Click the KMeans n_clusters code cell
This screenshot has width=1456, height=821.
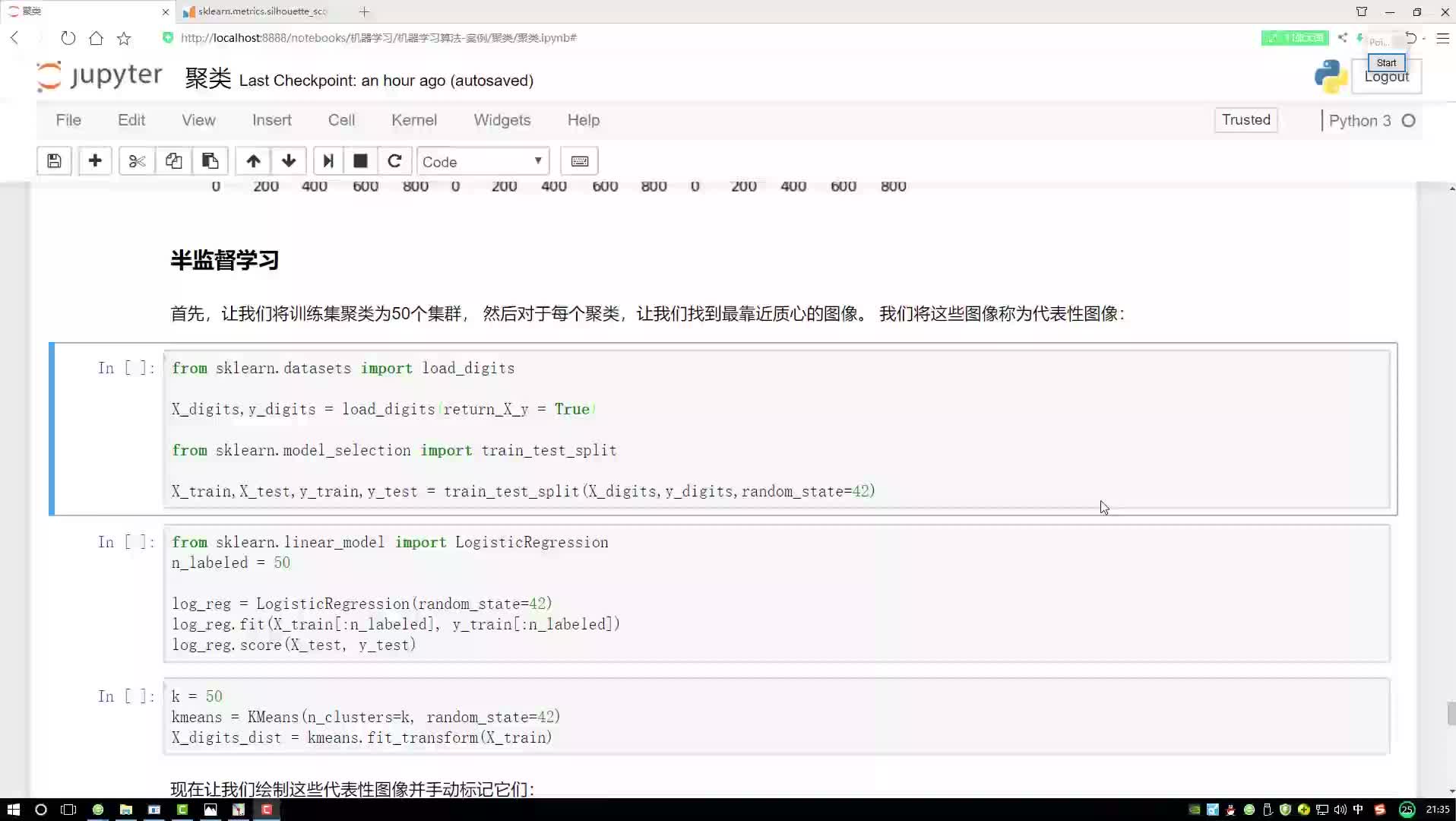click(776, 716)
